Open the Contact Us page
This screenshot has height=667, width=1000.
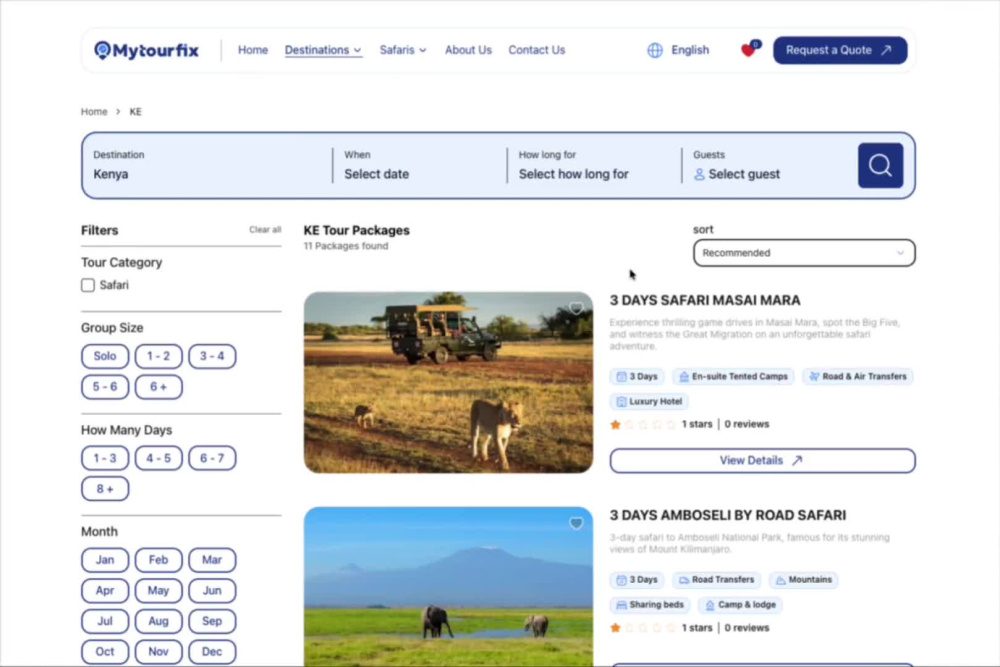536,50
